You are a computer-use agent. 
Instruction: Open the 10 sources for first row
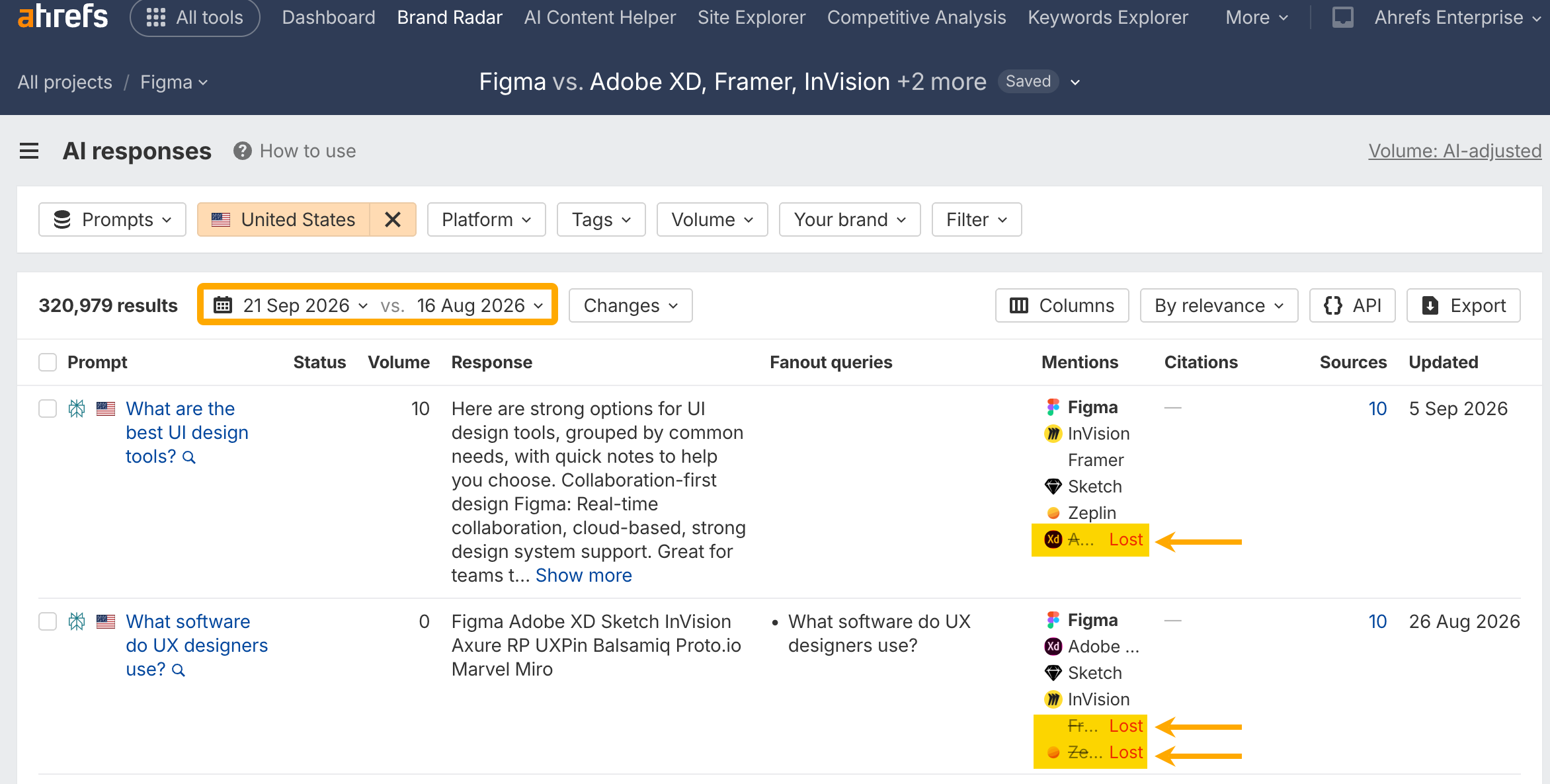click(1377, 409)
